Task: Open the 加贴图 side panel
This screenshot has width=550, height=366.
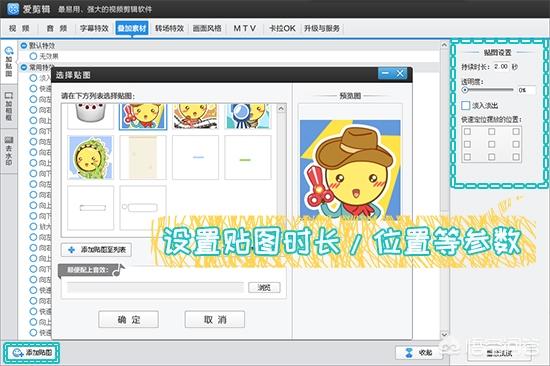Action: [9, 62]
